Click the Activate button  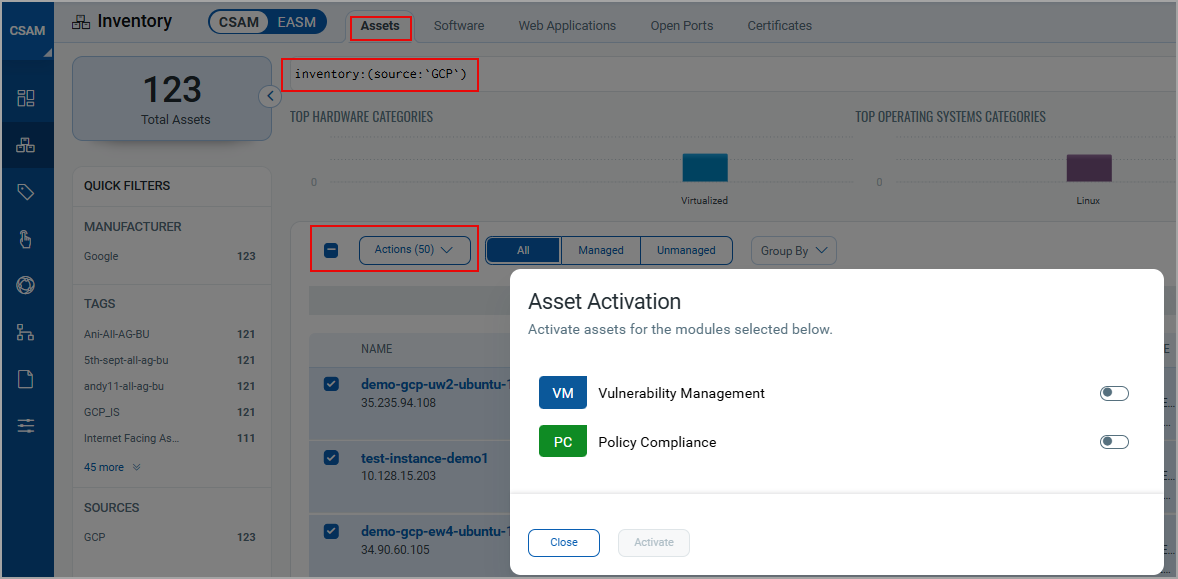click(x=654, y=542)
